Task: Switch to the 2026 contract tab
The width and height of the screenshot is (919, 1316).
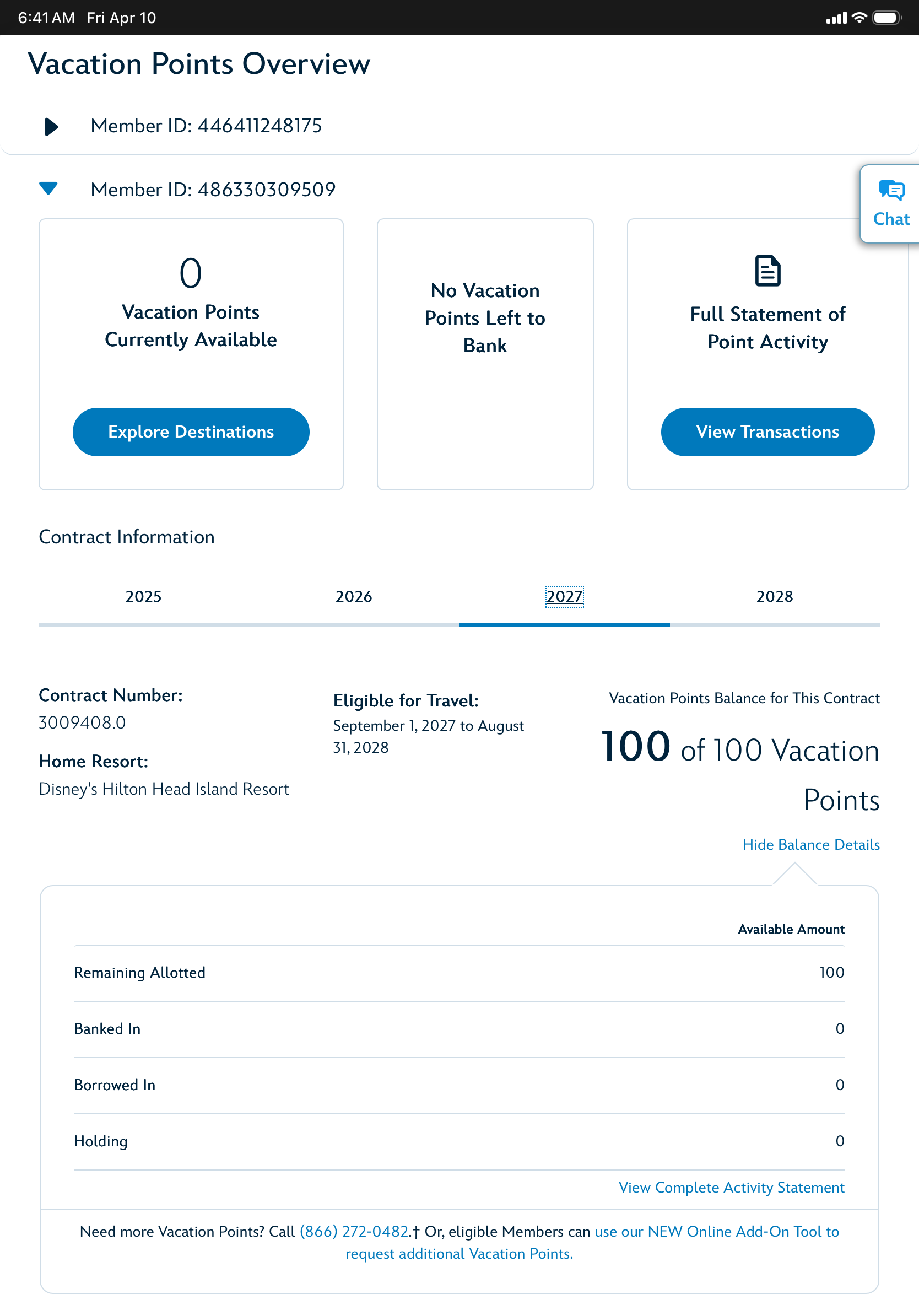Action: (x=354, y=597)
